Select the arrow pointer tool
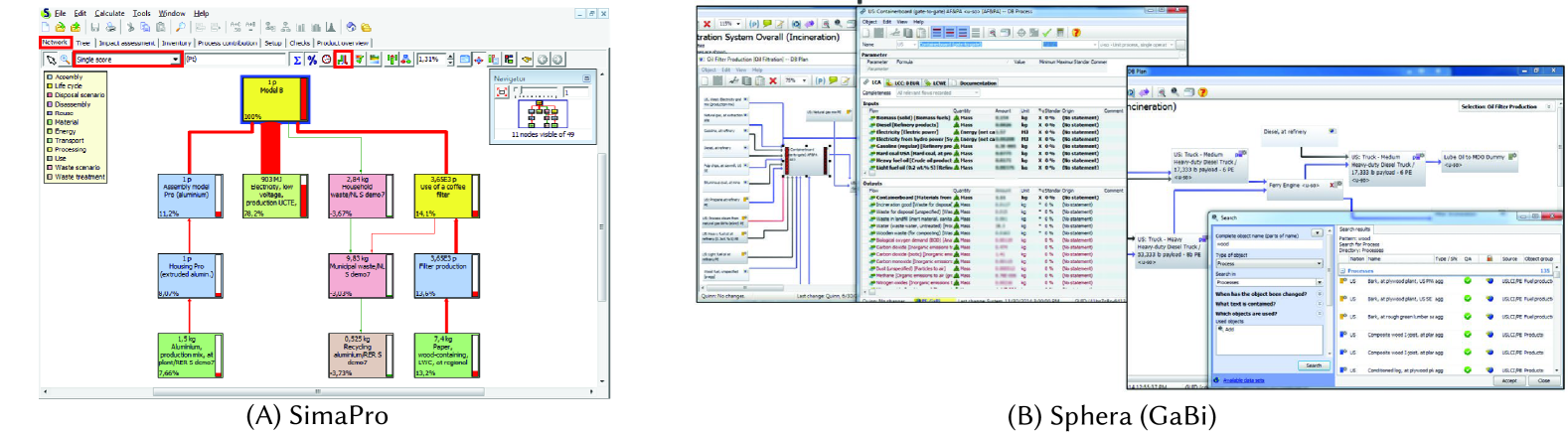The height and width of the screenshot is (432, 1568). click(51, 60)
